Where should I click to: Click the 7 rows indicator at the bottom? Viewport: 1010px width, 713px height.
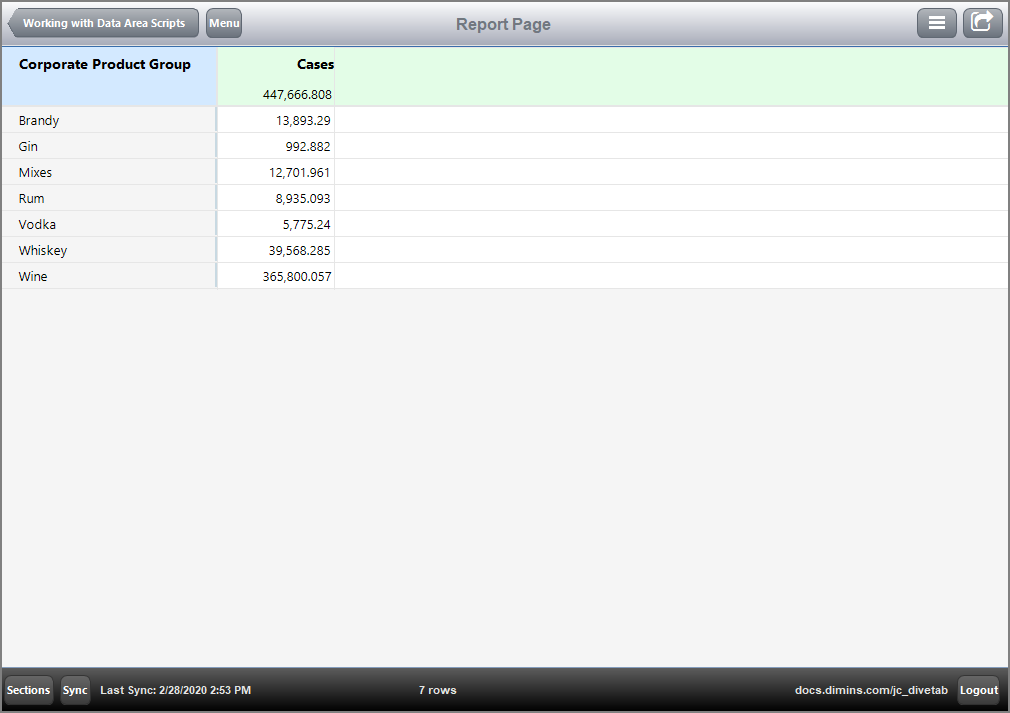[x=437, y=690]
